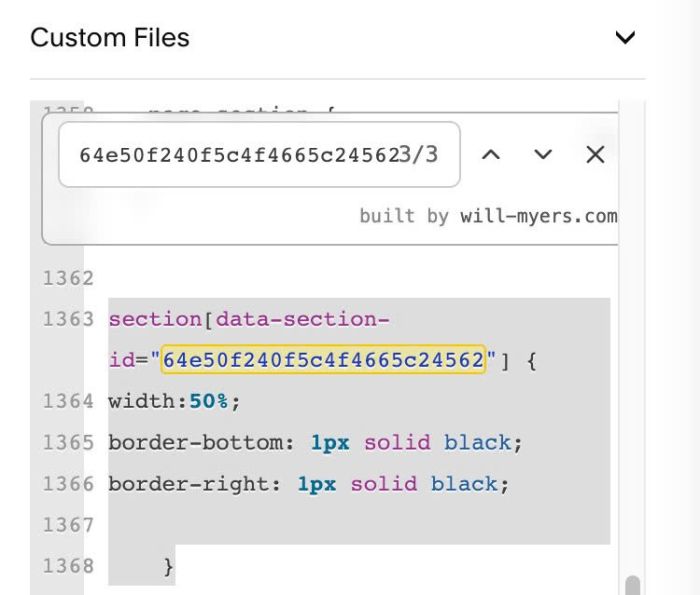The height and width of the screenshot is (595, 700).
Task: Click the vertical scrollbar thumb of editor
Action: coord(633,585)
